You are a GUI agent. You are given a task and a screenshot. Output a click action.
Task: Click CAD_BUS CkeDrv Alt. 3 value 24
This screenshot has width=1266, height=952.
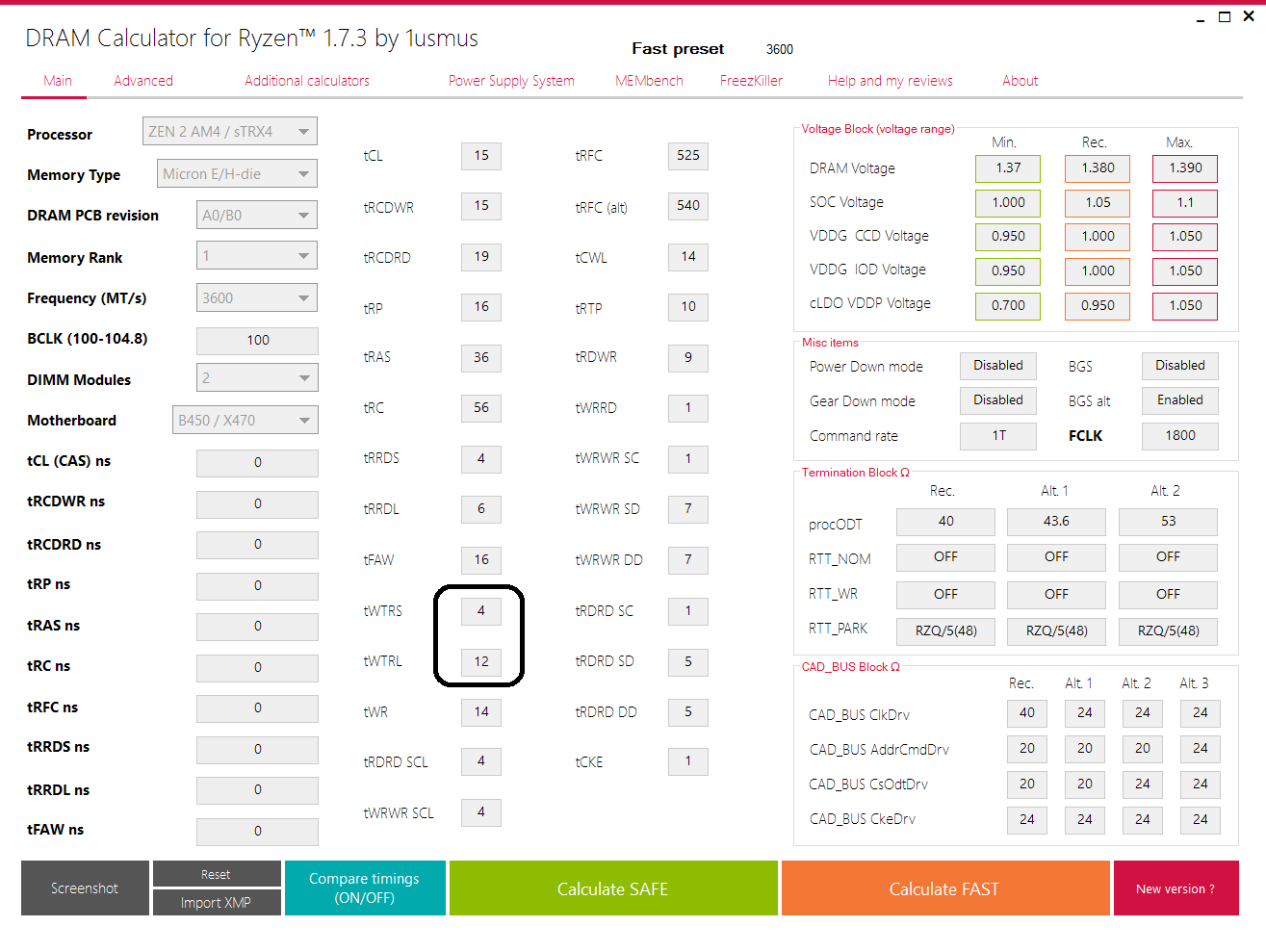1201,820
